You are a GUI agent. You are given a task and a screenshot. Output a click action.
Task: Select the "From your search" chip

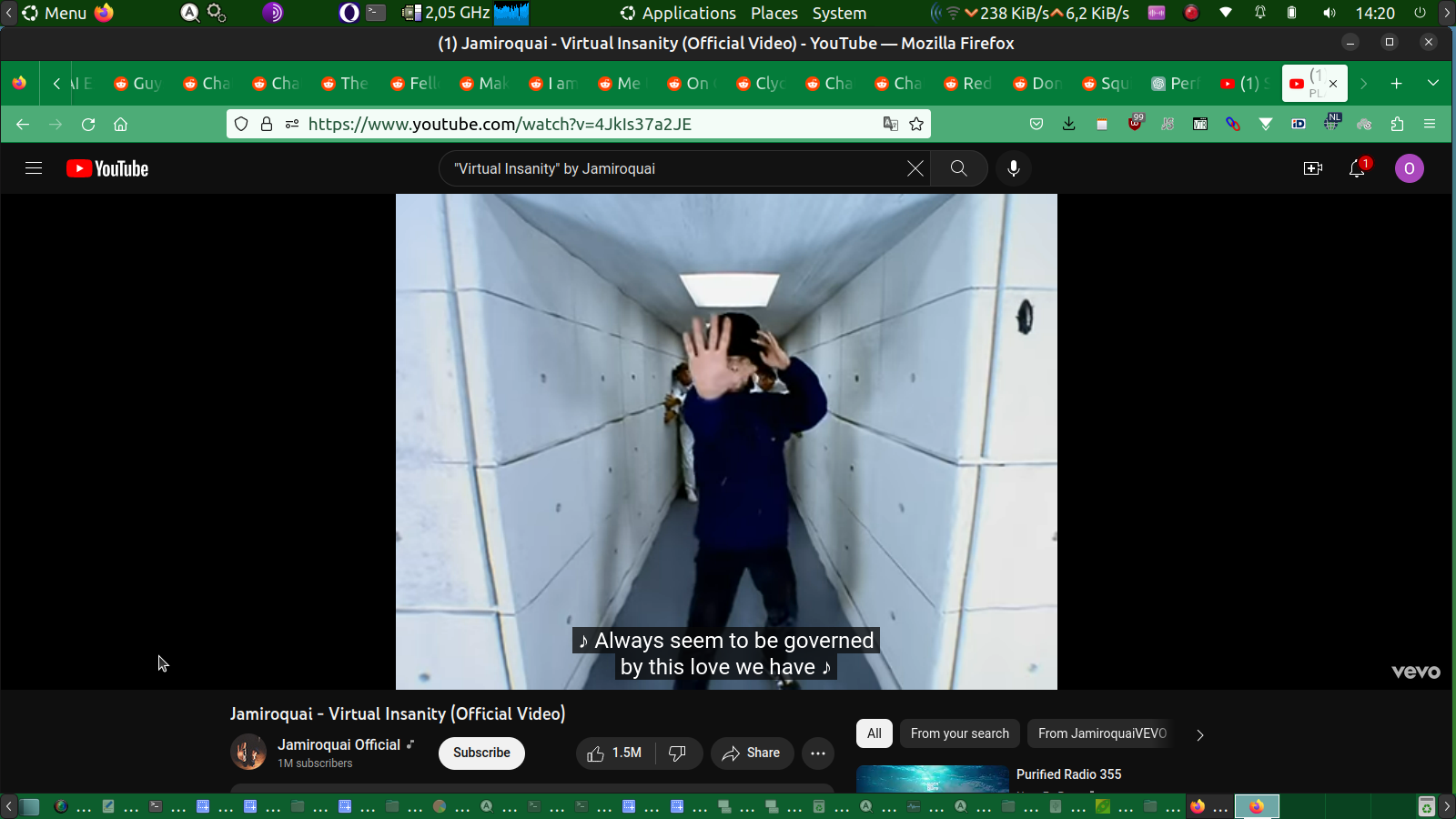[x=960, y=733]
